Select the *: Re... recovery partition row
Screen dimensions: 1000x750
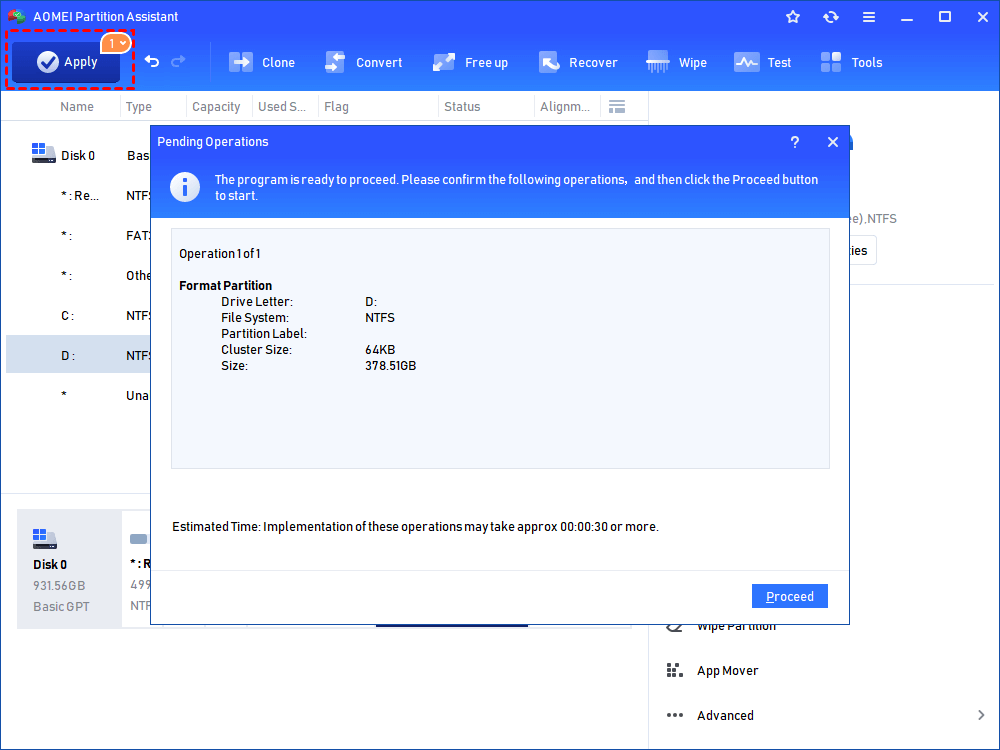(78, 195)
